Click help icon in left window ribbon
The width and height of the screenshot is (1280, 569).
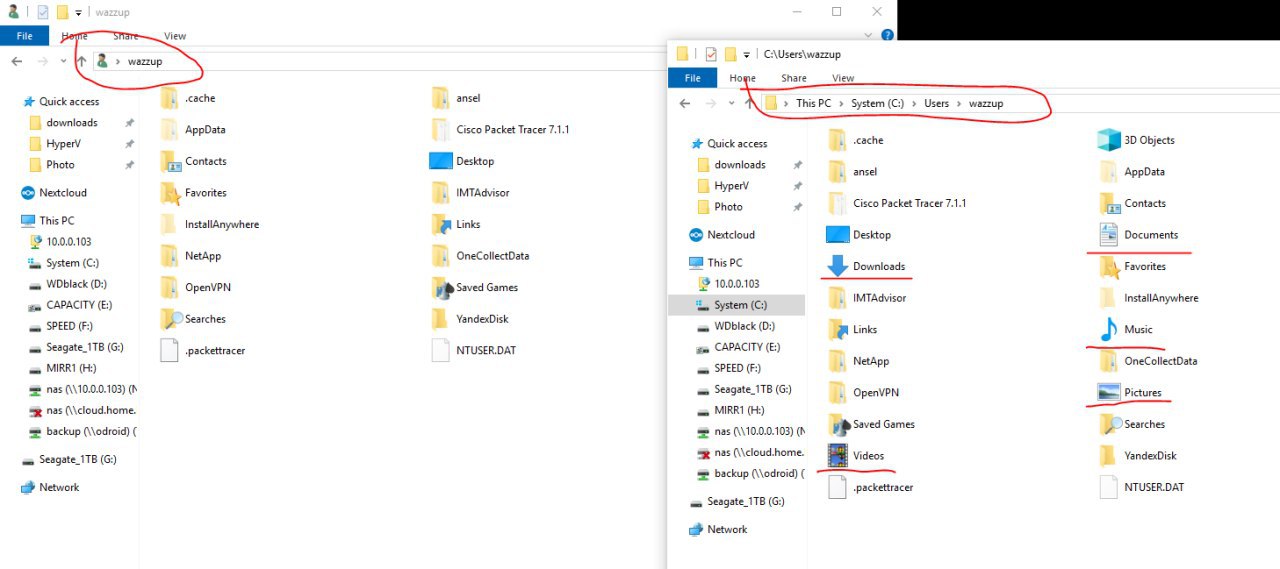(888, 35)
